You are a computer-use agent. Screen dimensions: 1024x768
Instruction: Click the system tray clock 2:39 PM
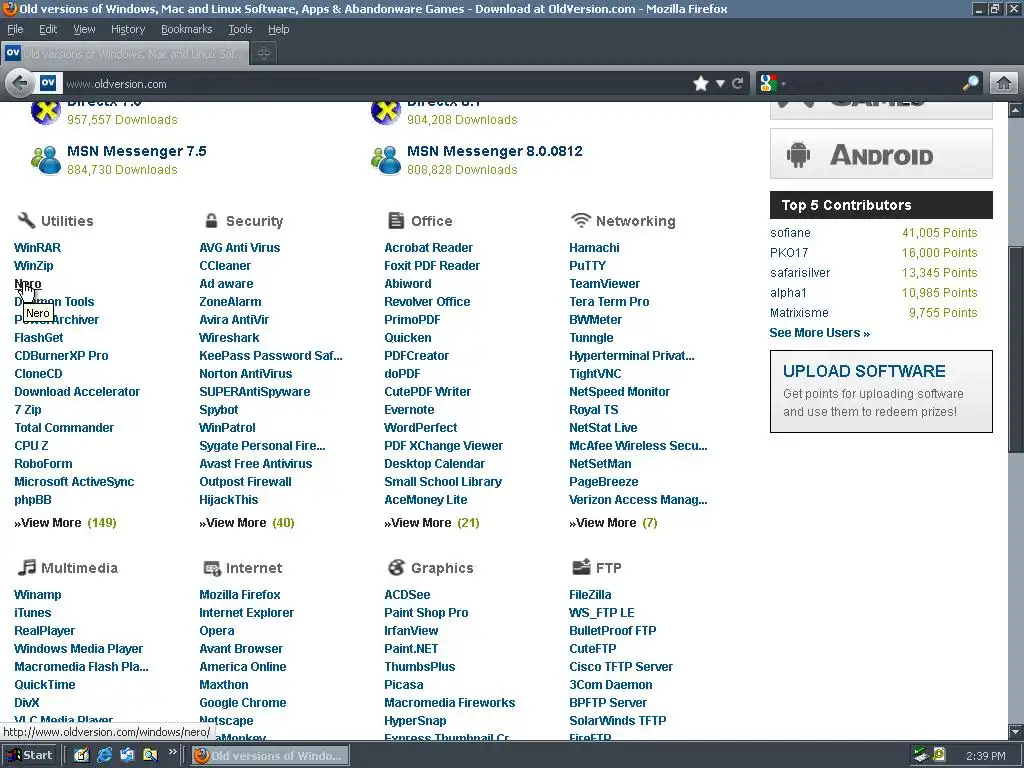pyautogui.click(x=985, y=756)
